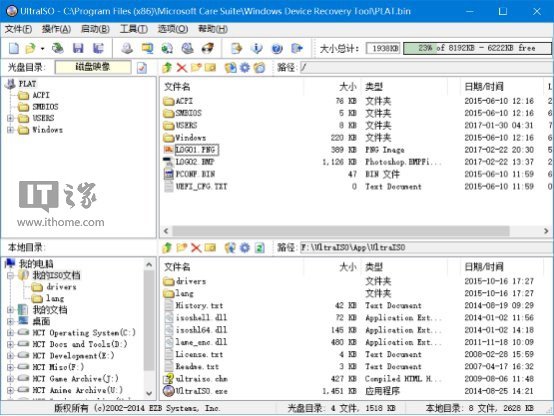Click the Make CD/DVD image icon
The height and width of the screenshot is (416, 554).
coord(127,48)
